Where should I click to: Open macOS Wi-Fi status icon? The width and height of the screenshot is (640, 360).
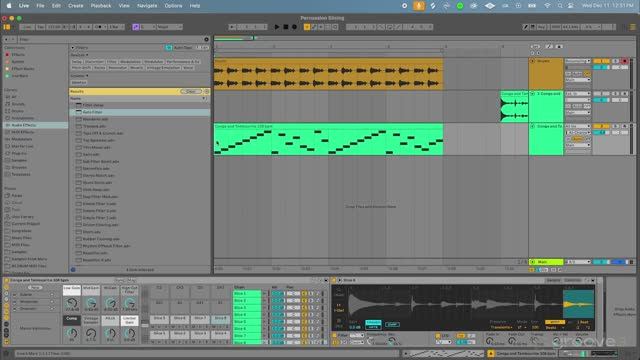[547, 6]
